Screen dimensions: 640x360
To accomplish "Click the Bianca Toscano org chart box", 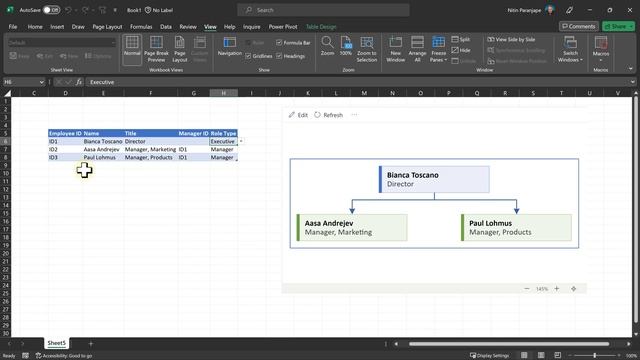I will coord(434,179).
